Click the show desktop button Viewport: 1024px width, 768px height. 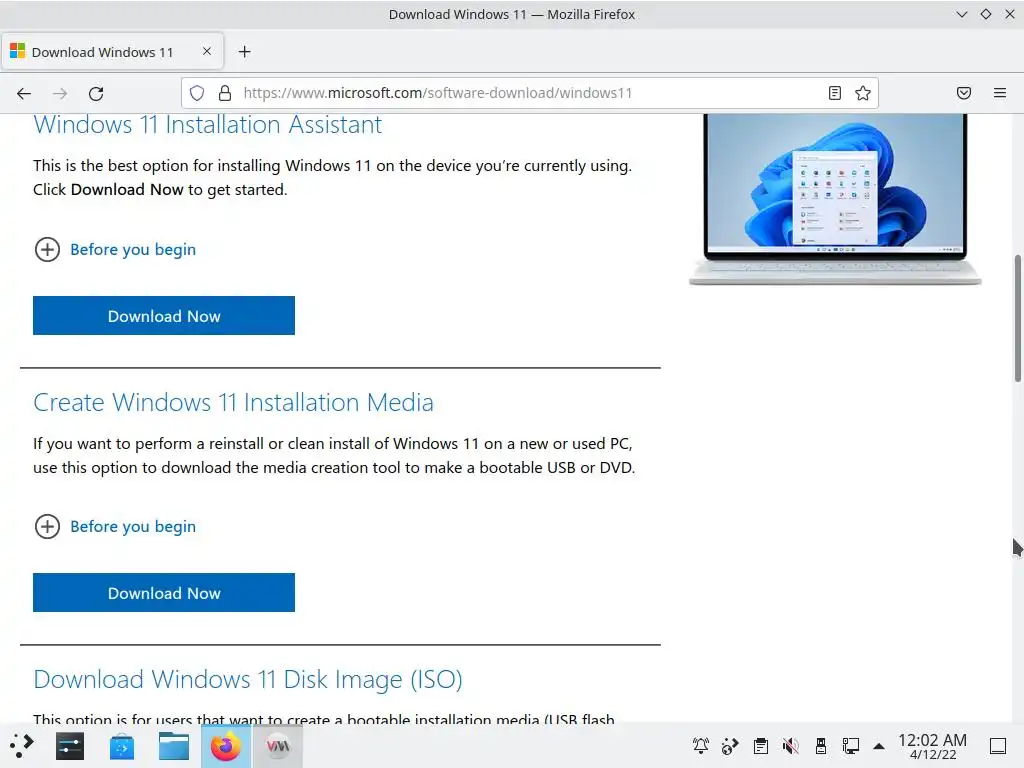pos(998,746)
